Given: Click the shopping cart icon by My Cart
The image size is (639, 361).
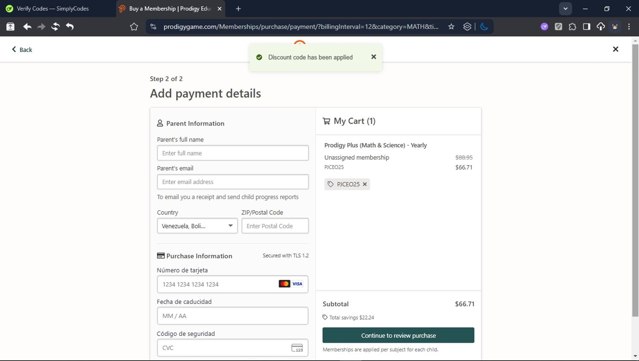Looking at the screenshot, I should (326, 121).
